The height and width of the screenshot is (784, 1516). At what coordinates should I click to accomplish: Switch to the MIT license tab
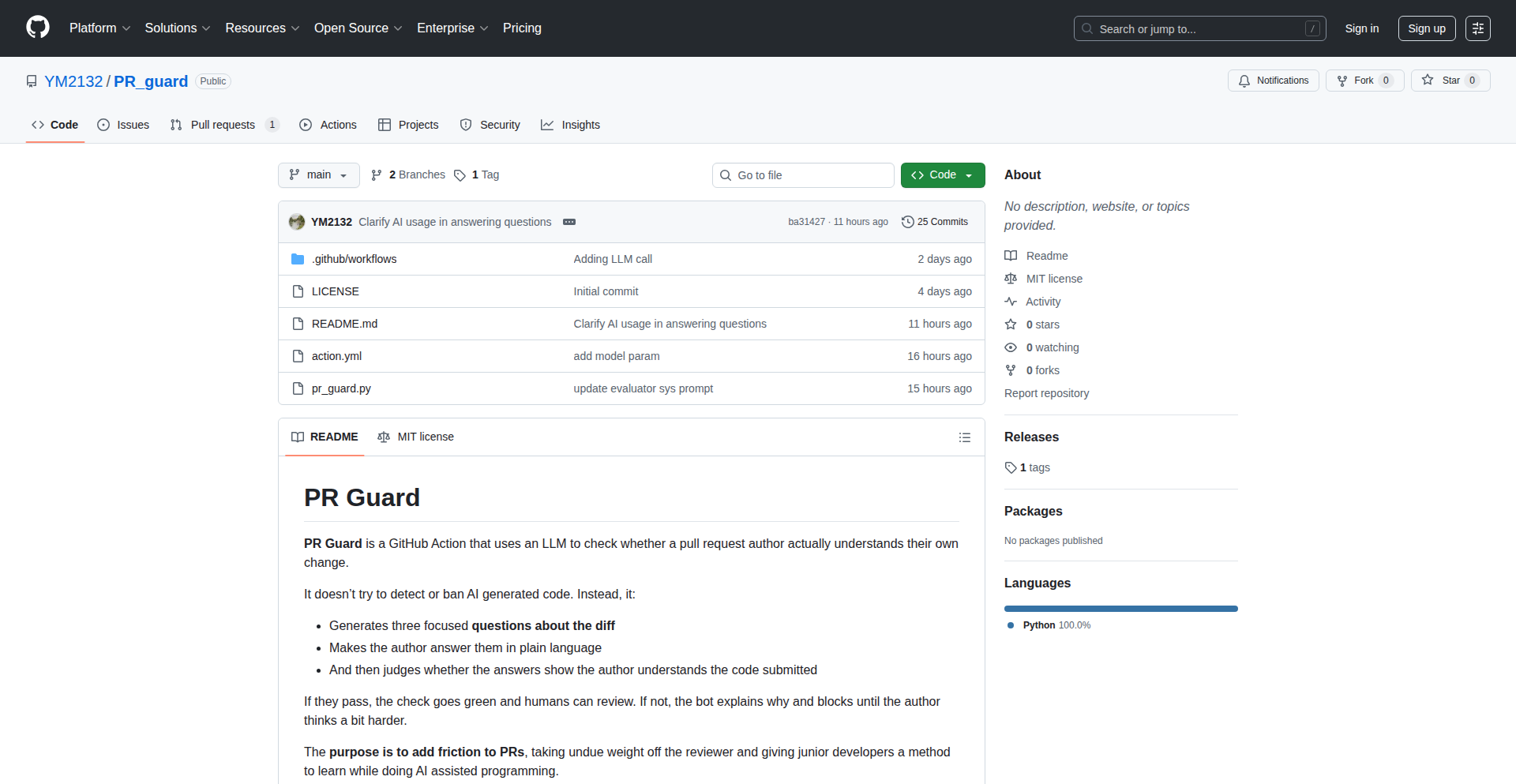(x=415, y=437)
